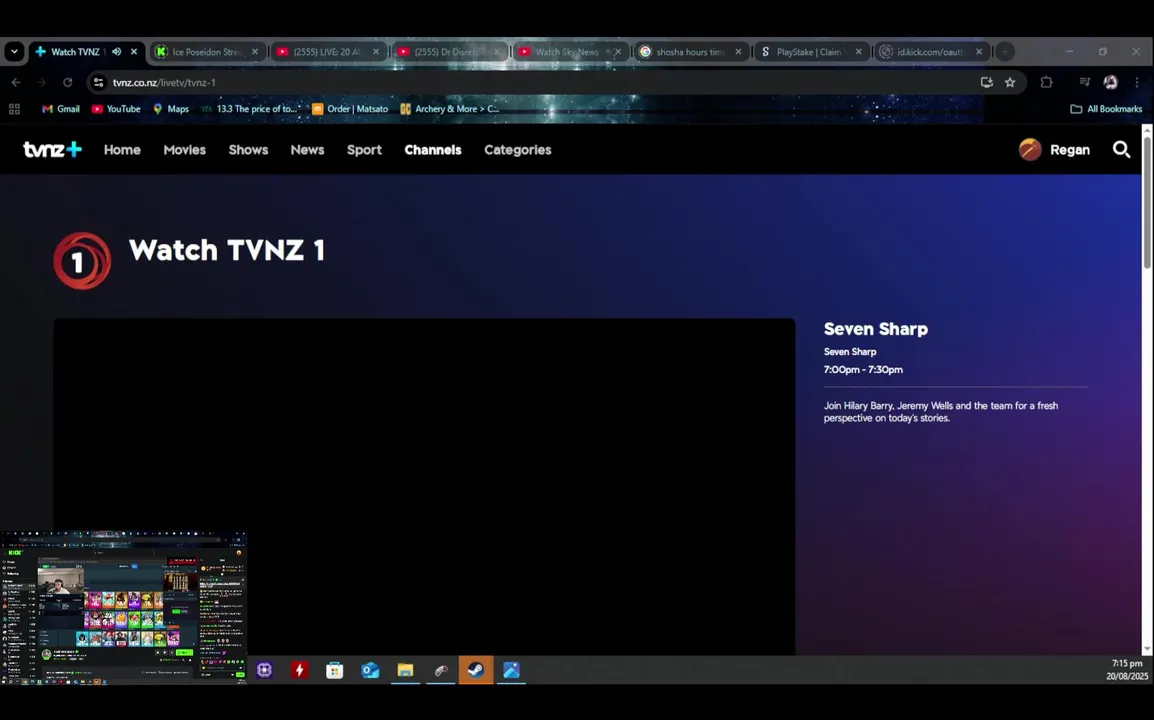Click the black live video player
The width and height of the screenshot is (1154, 720).
pyautogui.click(x=424, y=487)
